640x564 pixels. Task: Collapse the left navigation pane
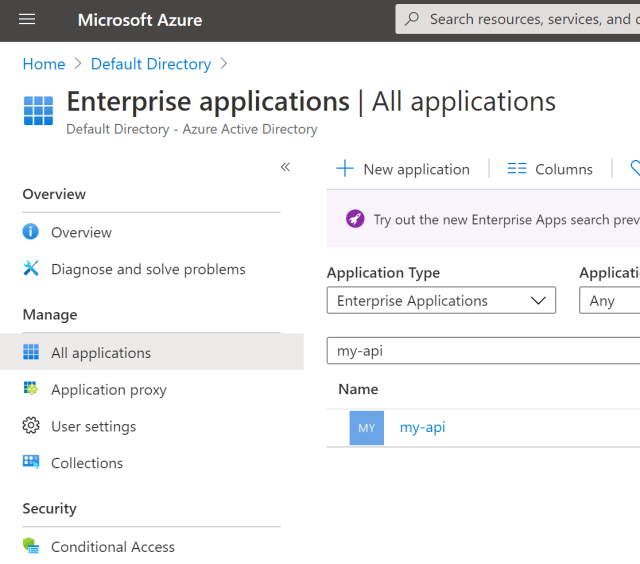(x=285, y=167)
